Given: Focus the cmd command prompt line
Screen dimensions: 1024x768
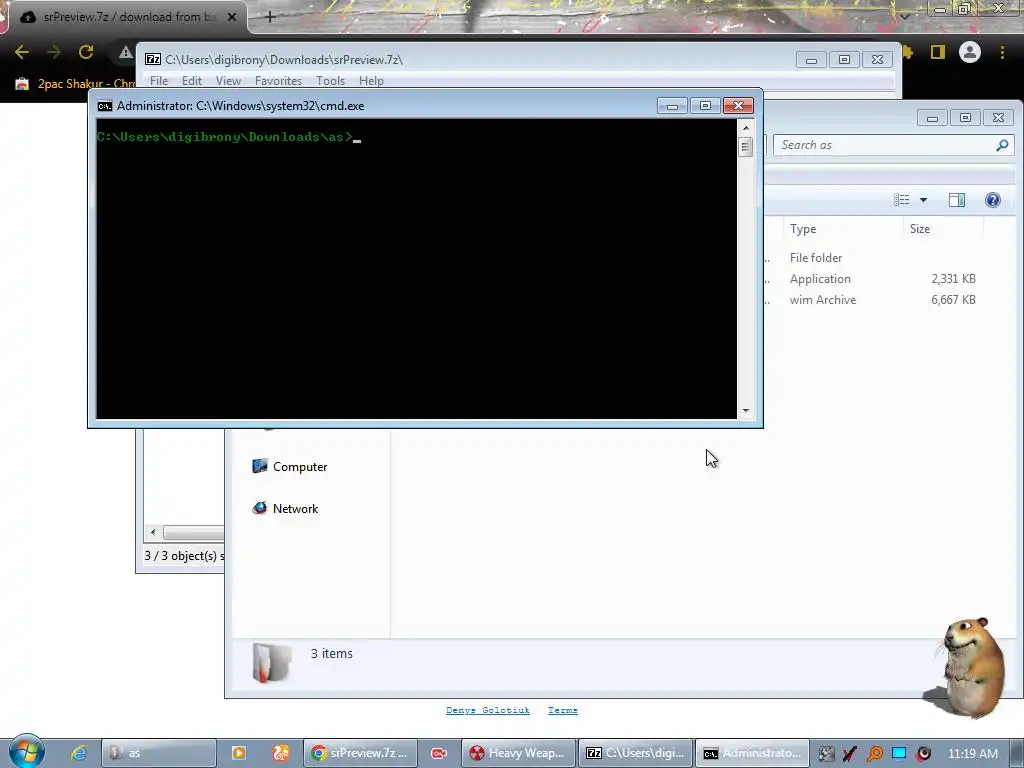Looking at the screenshot, I should pyautogui.click(x=229, y=136).
